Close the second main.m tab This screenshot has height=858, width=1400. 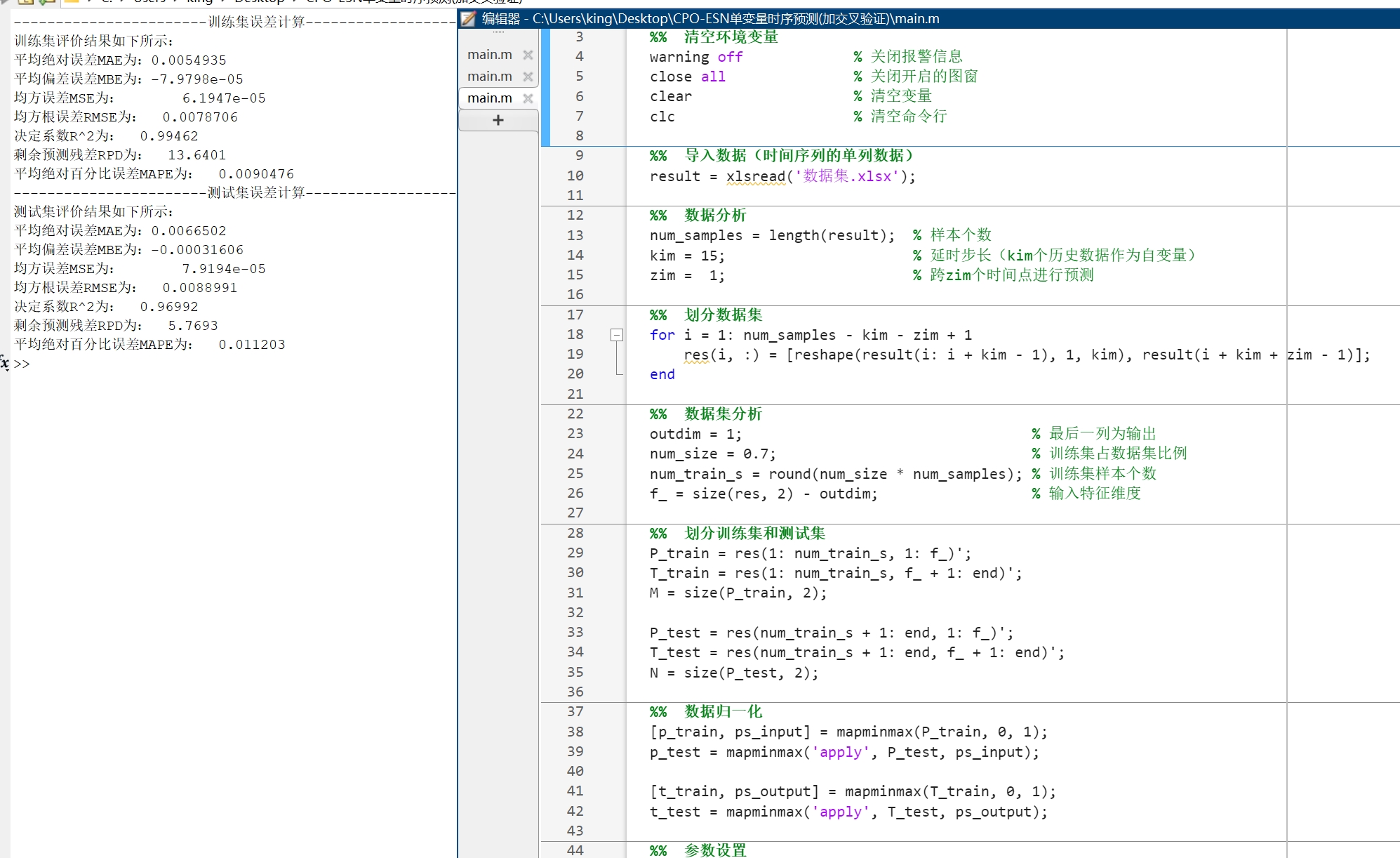pyautogui.click(x=528, y=77)
